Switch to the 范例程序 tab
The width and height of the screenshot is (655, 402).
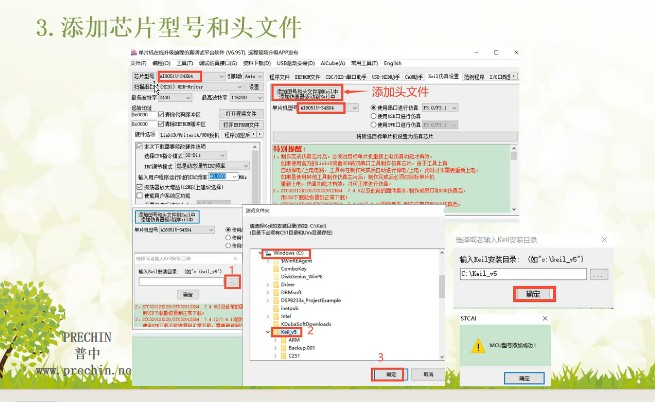[x=474, y=77]
